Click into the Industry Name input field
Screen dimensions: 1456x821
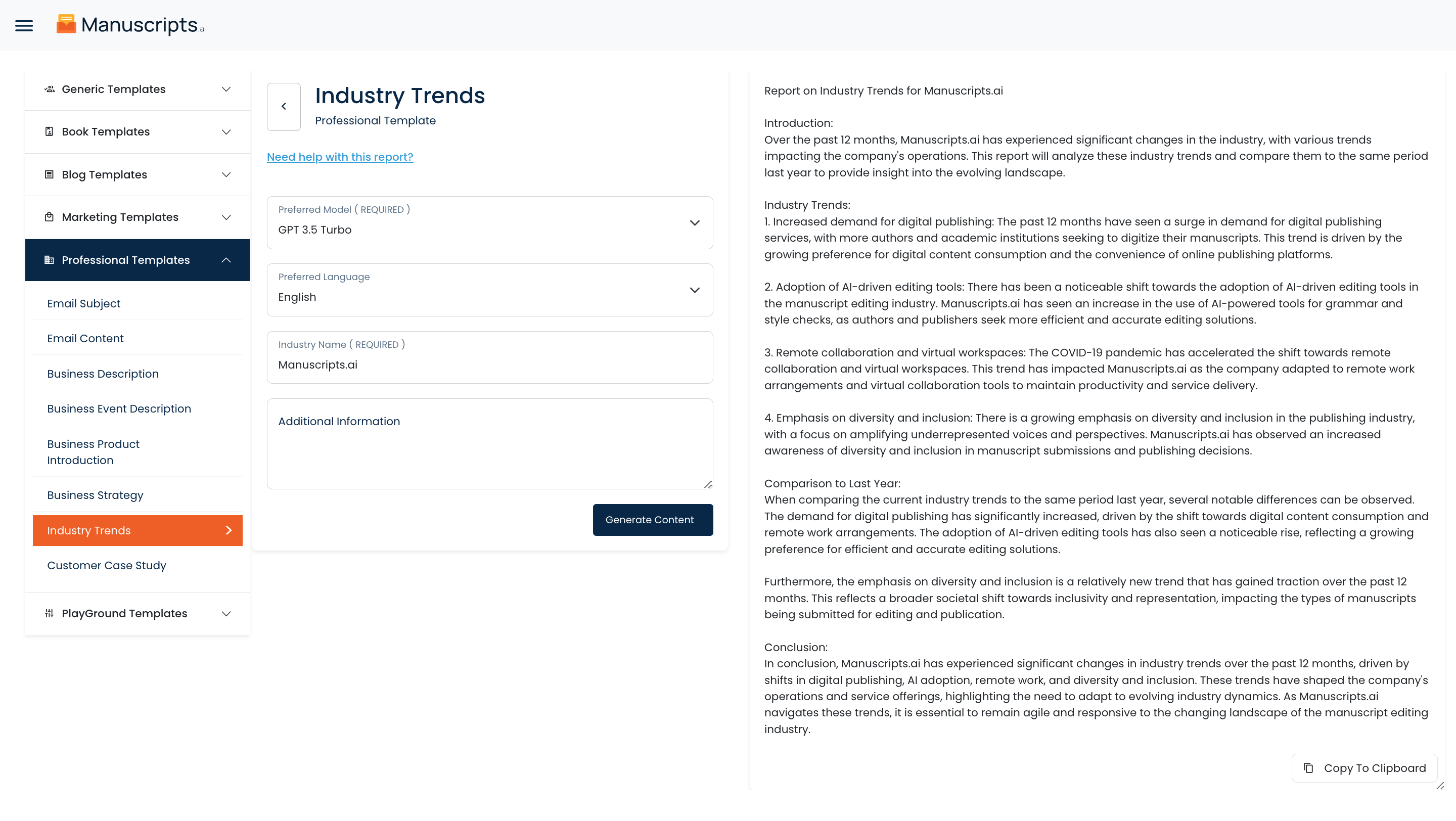489,364
